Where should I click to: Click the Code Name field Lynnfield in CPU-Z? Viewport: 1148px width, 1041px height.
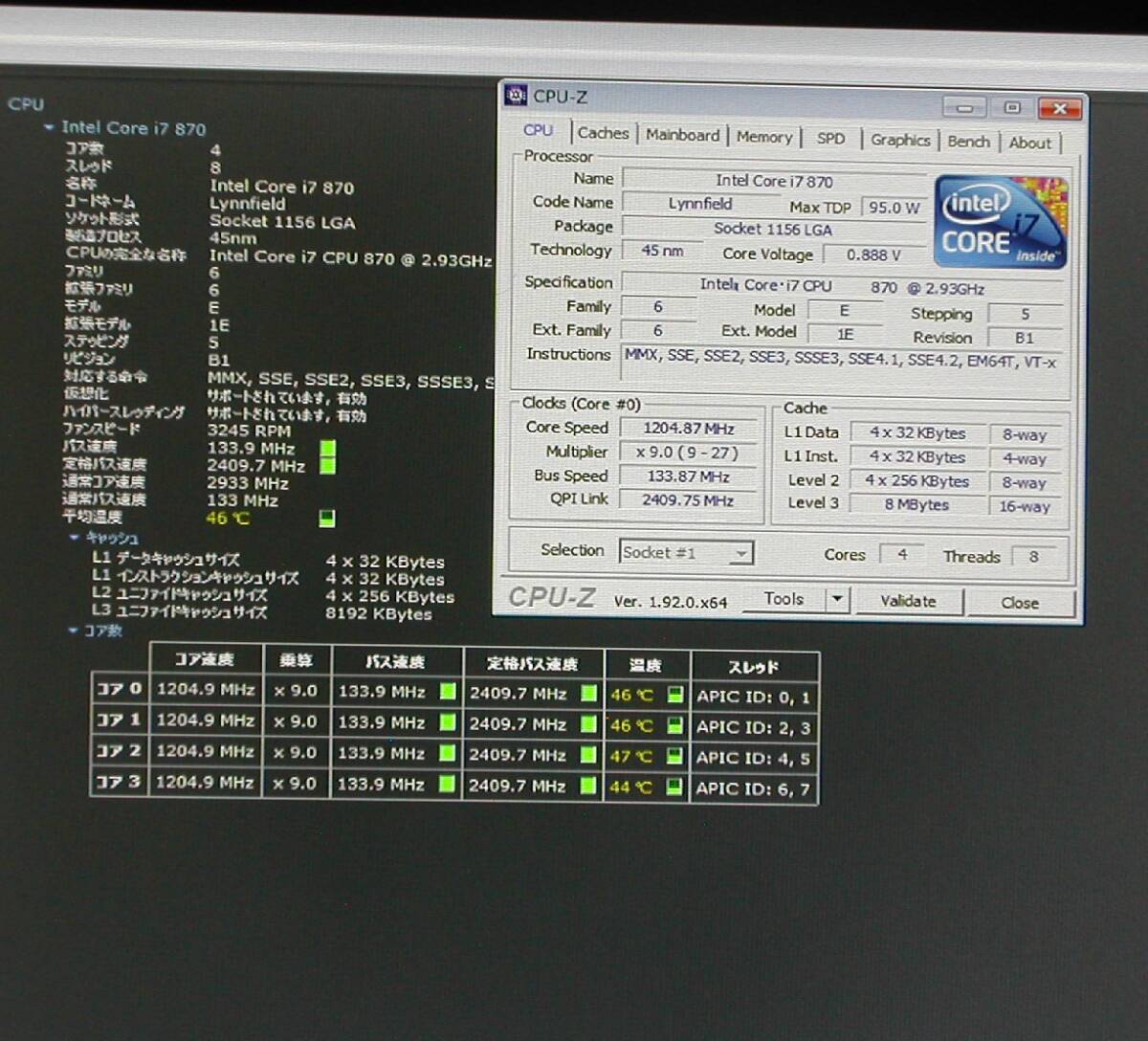[x=699, y=203]
